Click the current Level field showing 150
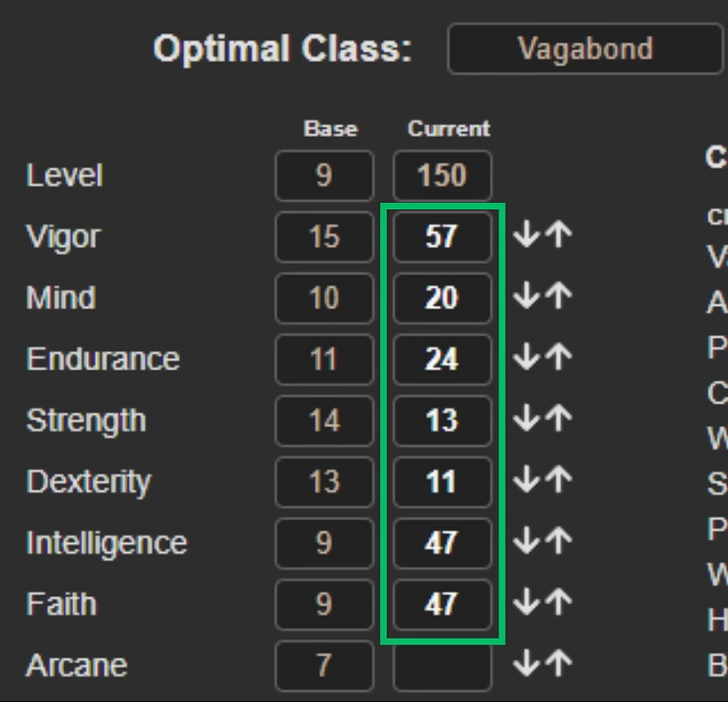This screenshot has height=702, width=728. point(442,176)
